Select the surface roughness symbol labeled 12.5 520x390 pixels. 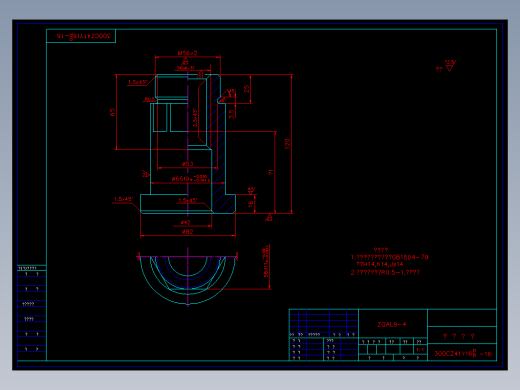tap(450, 66)
